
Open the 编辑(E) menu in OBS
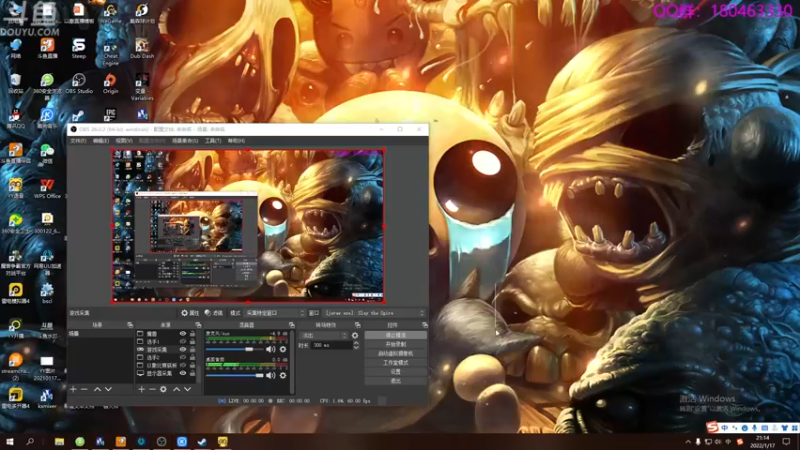pos(101,141)
